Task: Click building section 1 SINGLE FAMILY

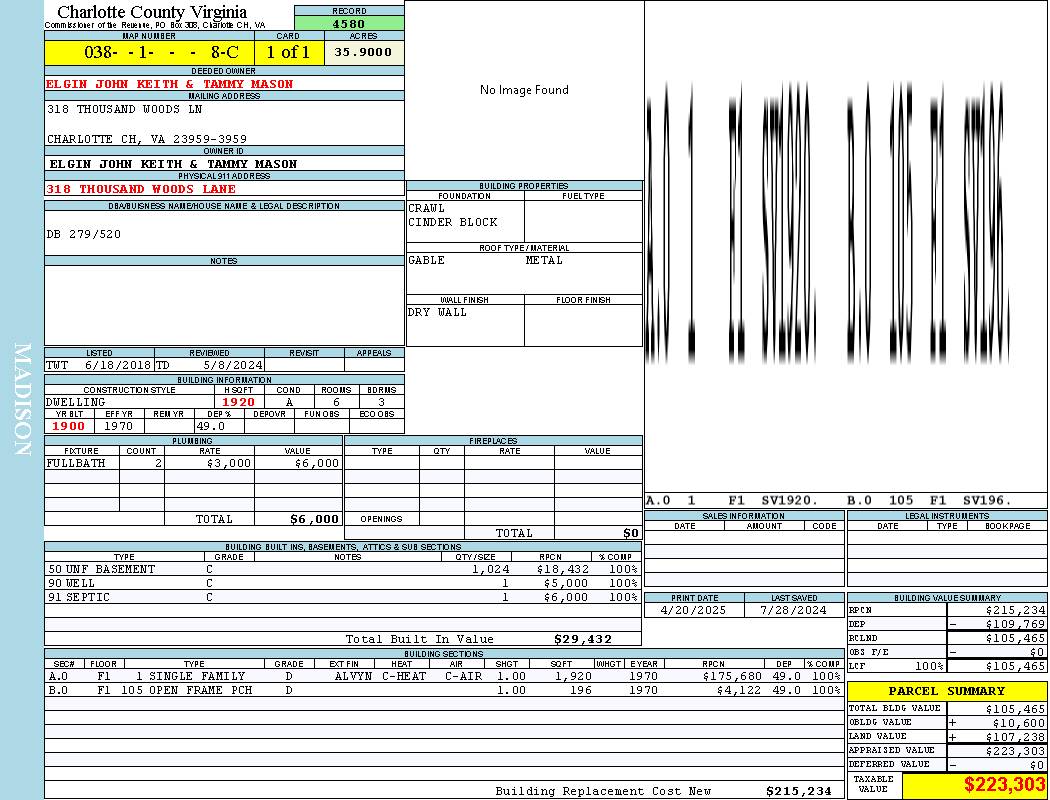Action: (x=190, y=676)
